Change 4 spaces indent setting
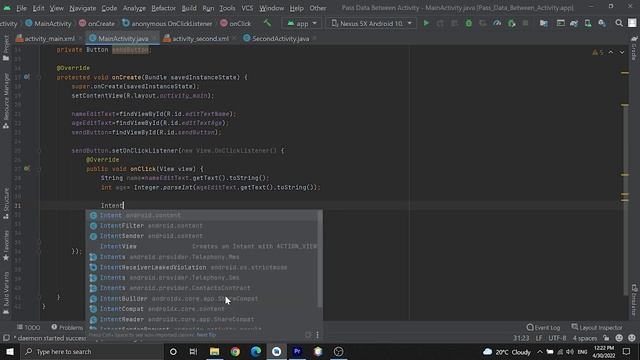 tap(584, 338)
